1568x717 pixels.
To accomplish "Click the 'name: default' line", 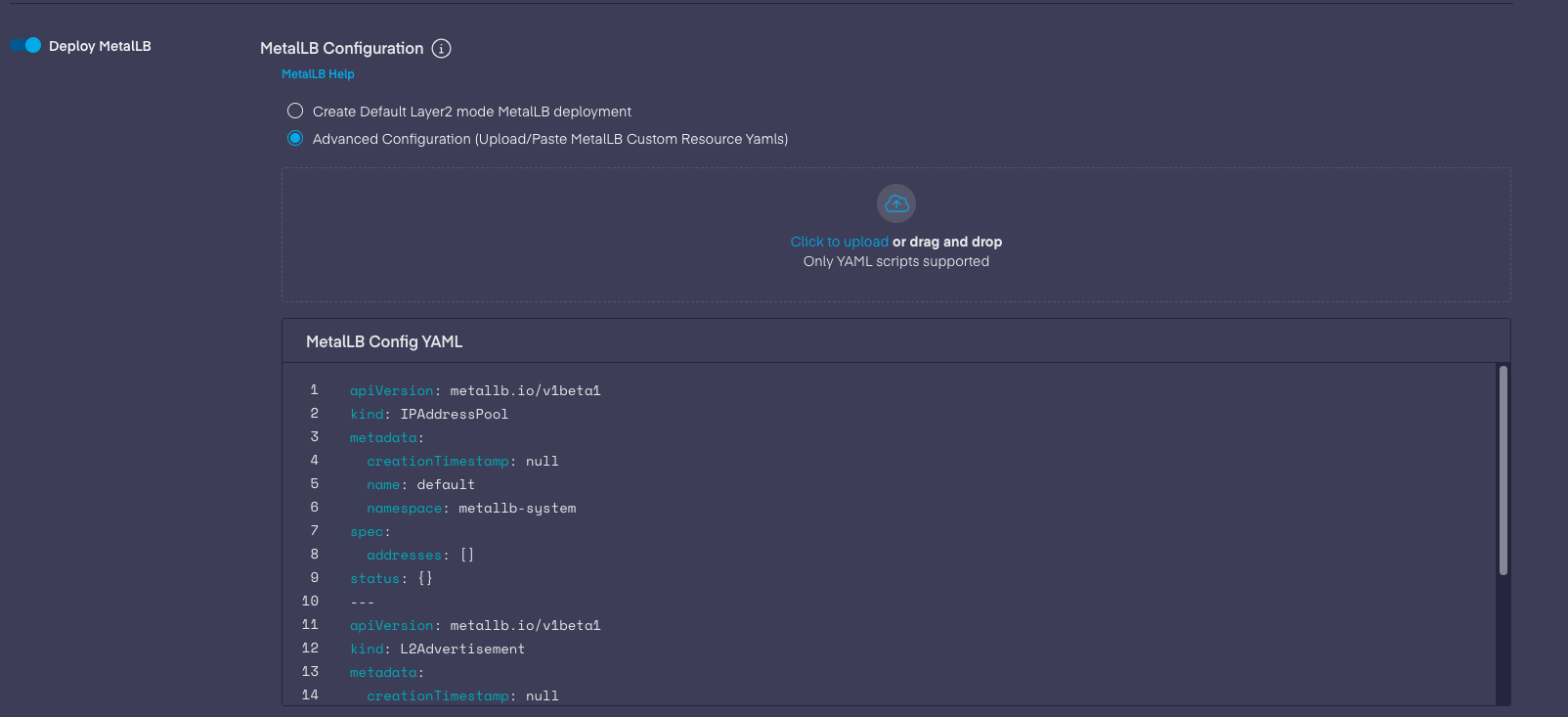I will pos(420,485).
